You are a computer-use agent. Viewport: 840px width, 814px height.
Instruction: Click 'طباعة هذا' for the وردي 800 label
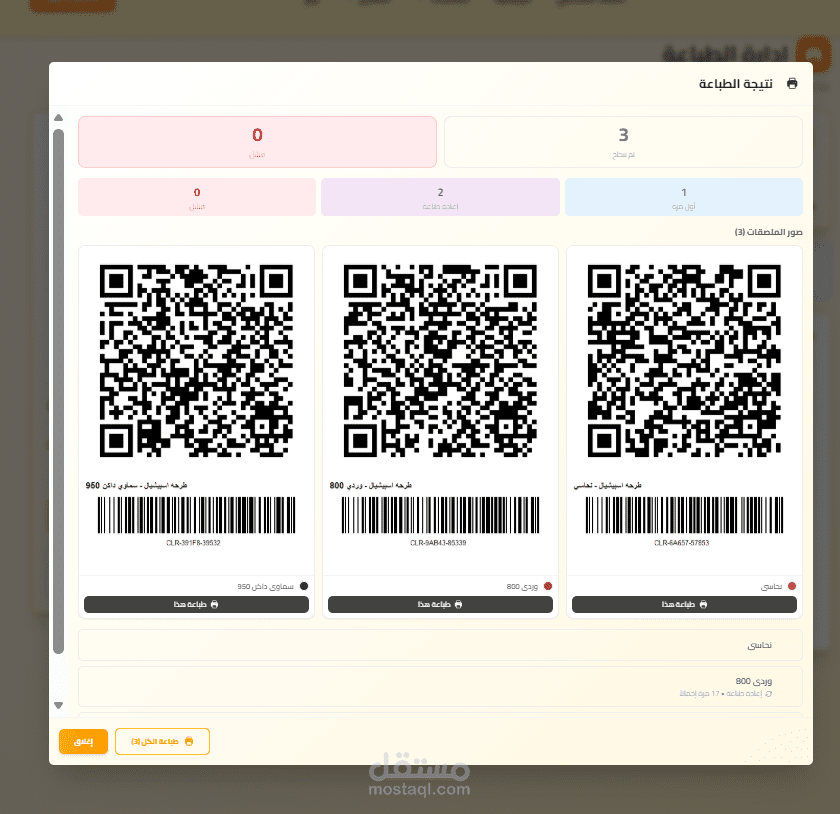click(x=440, y=604)
